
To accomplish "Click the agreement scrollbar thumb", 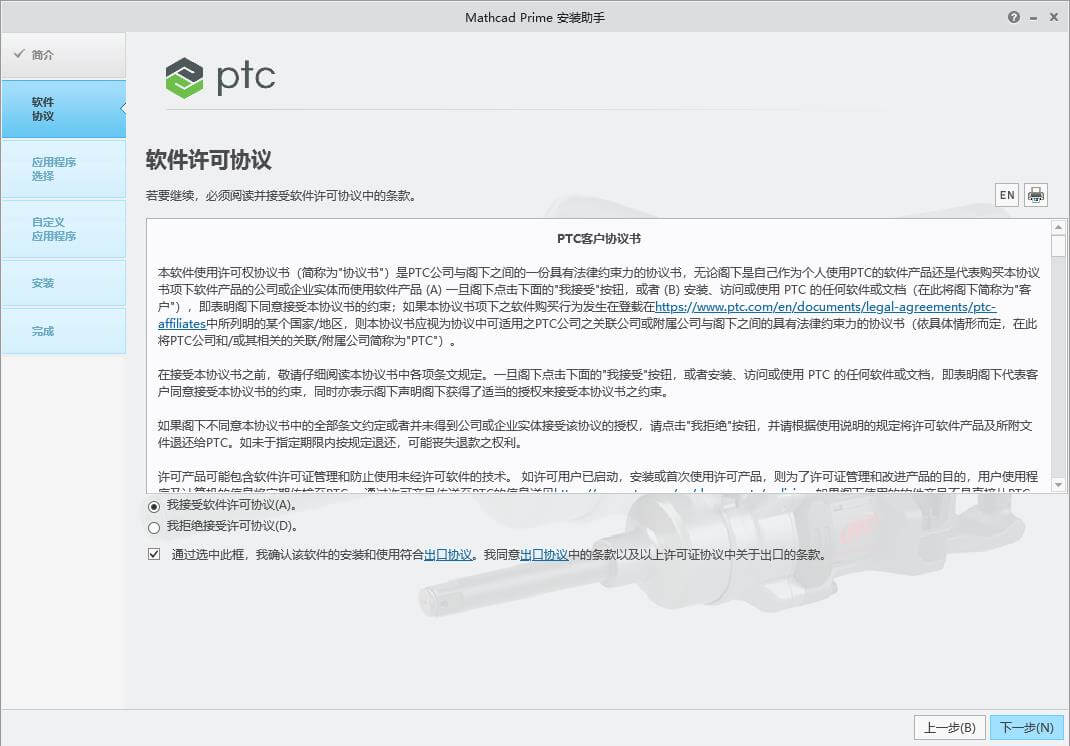I will click(x=1058, y=246).
